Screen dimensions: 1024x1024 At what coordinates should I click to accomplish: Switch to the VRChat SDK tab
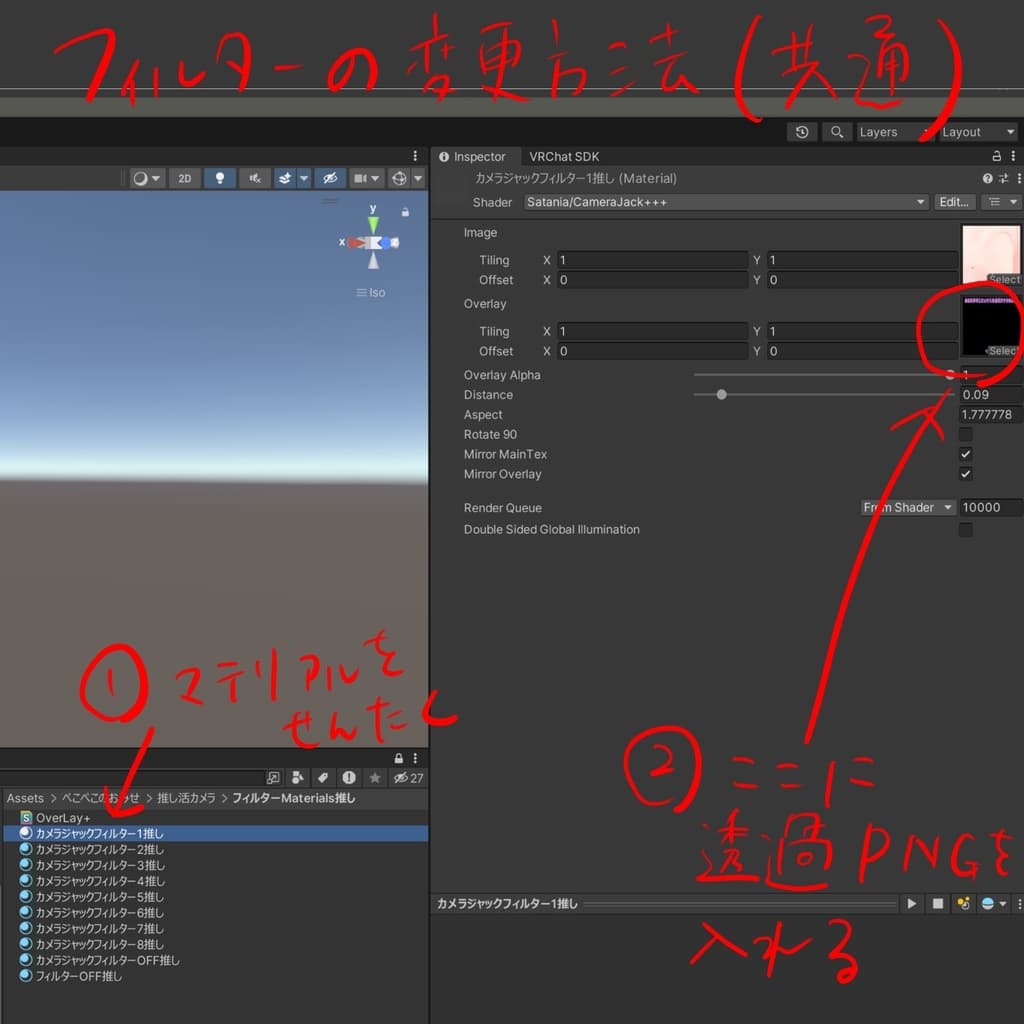(564, 157)
